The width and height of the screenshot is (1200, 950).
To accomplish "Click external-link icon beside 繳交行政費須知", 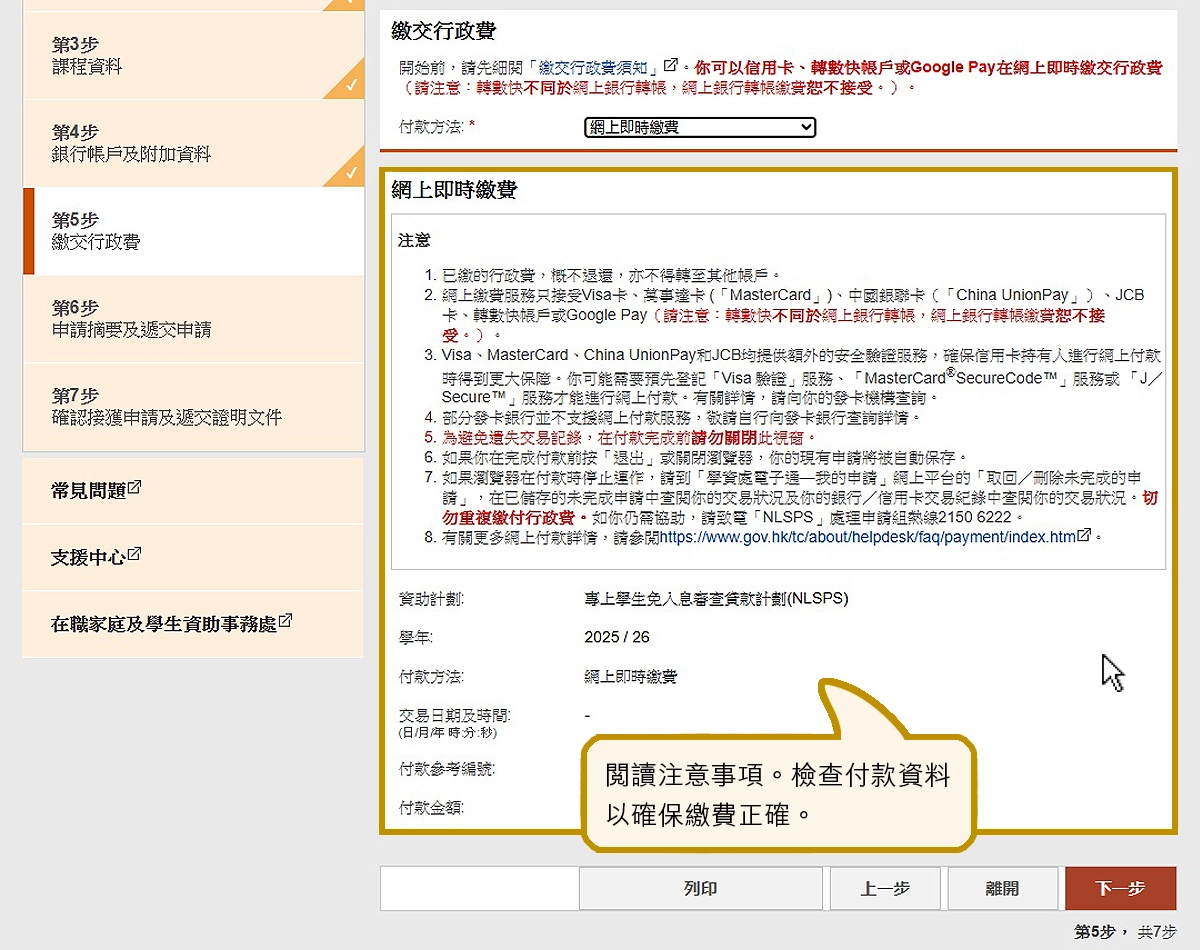I will coord(671,66).
